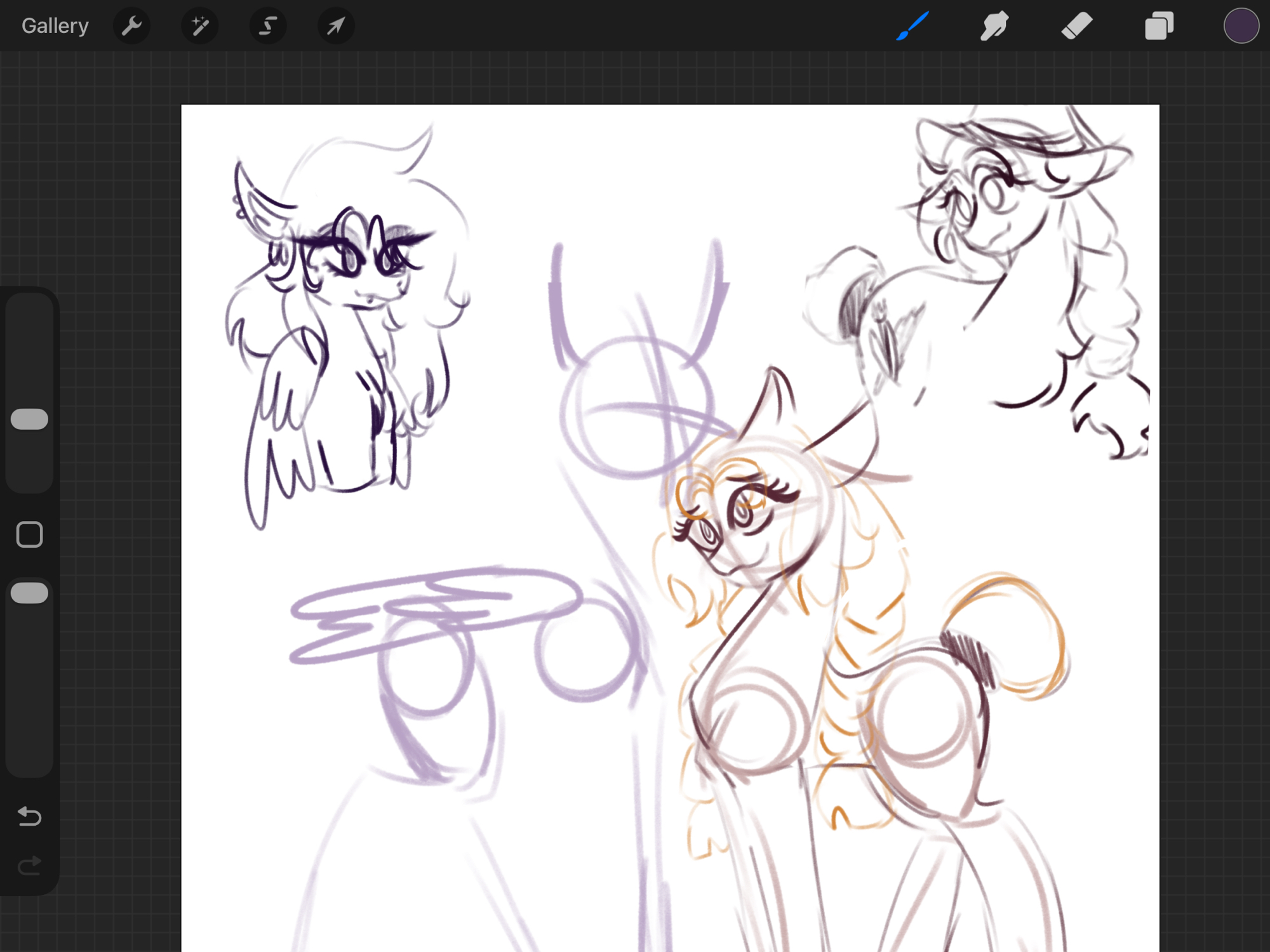The height and width of the screenshot is (952, 1270).
Task: Open the Adjustments magic wand menu
Action: (x=200, y=26)
